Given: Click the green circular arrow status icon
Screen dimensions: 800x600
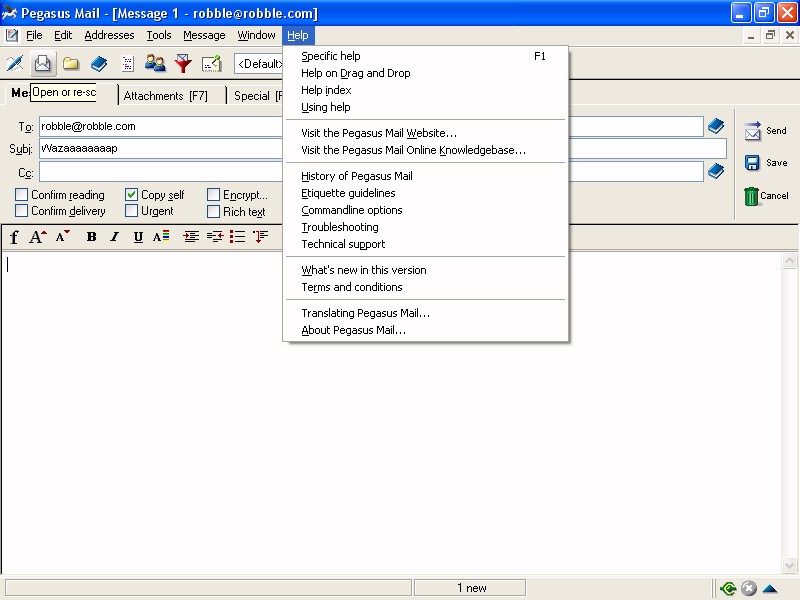Looking at the screenshot, I should click(x=728, y=589).
